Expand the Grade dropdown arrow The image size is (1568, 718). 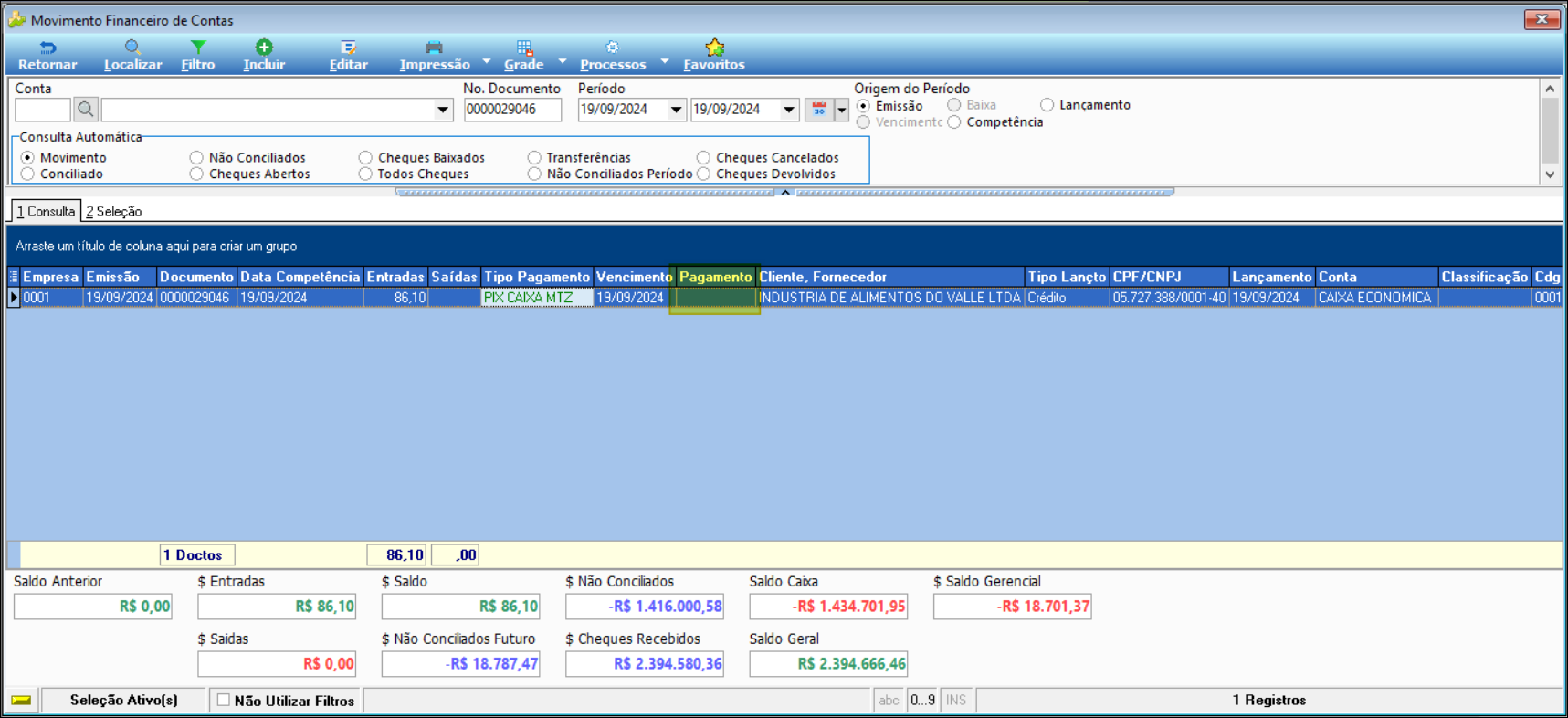point(563,62)
